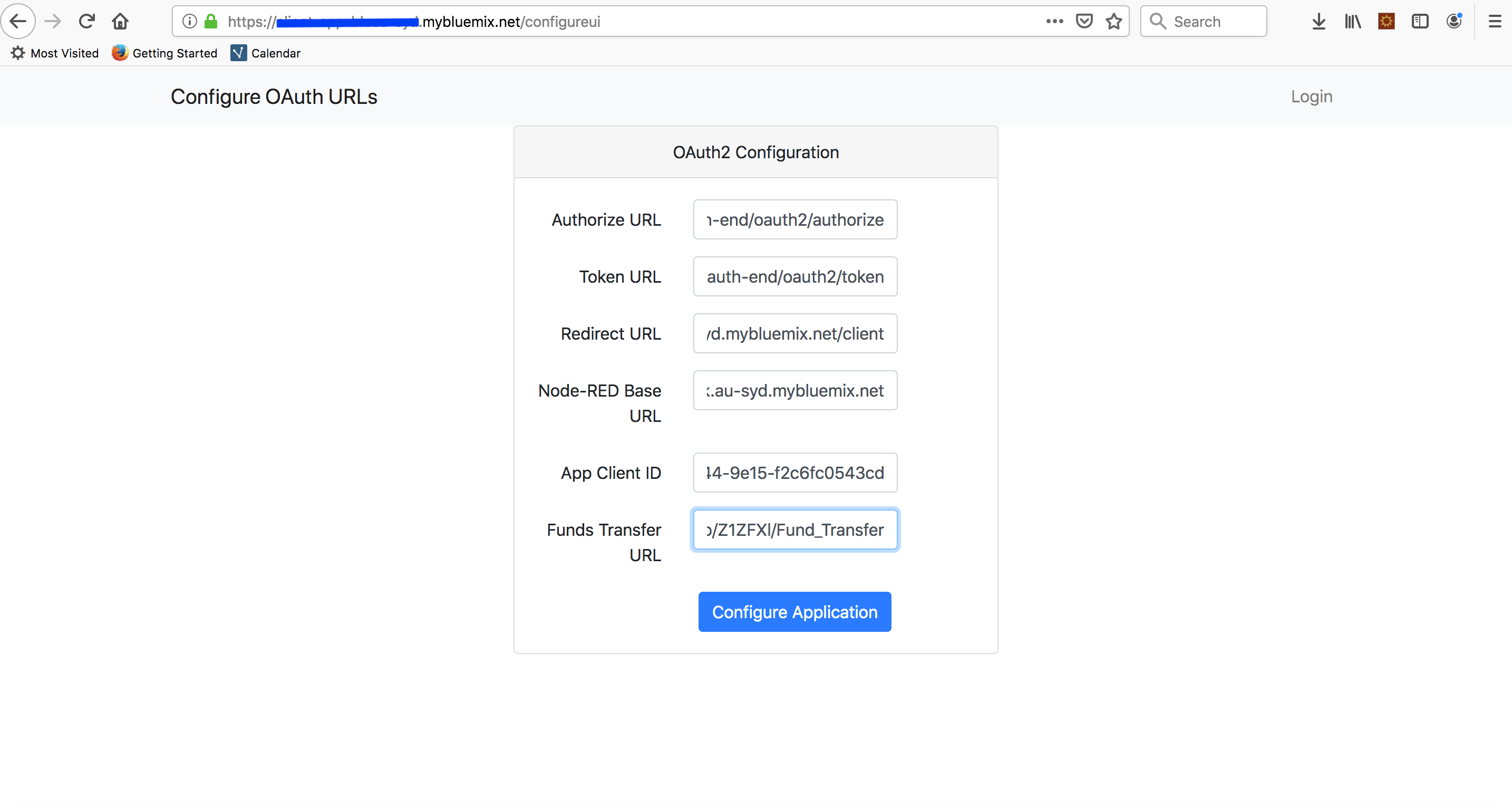Viewport: 1512px width, 808px height.
Task: Click into the App Client ID field
Action: coord(794,473)
